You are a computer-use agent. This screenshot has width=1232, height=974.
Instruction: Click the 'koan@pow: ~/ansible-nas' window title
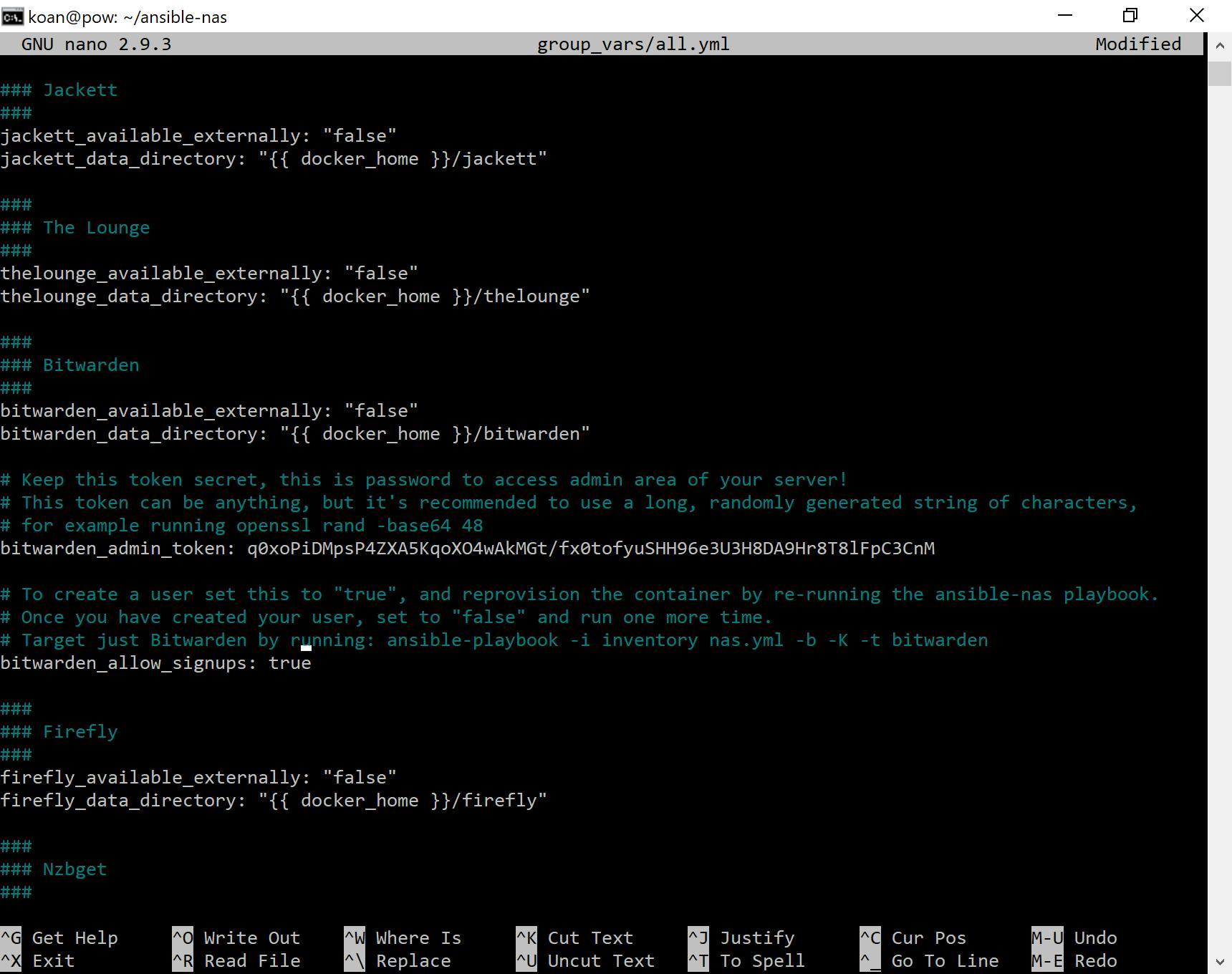[x=127, y=17]
